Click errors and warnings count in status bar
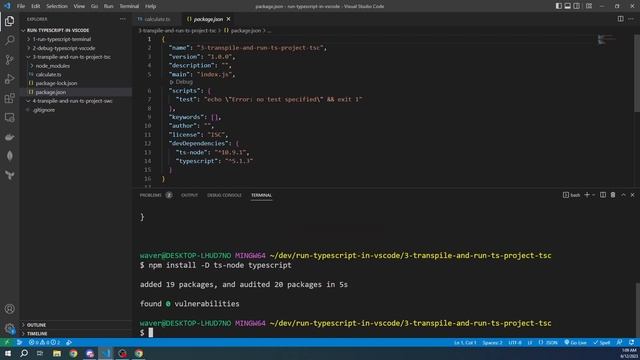The height and width of the screenshot is (360, 640). point(44,342)
